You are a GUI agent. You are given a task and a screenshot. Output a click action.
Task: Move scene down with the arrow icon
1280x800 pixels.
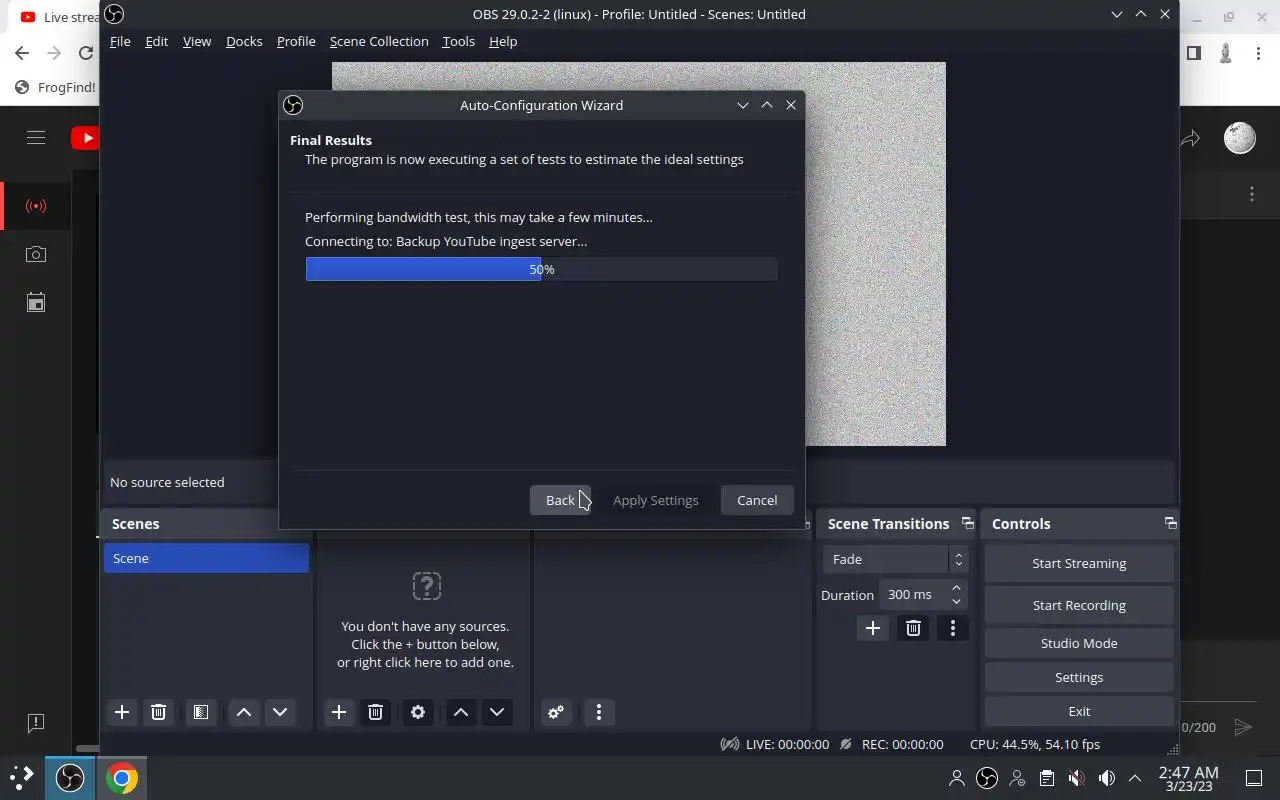280,712
